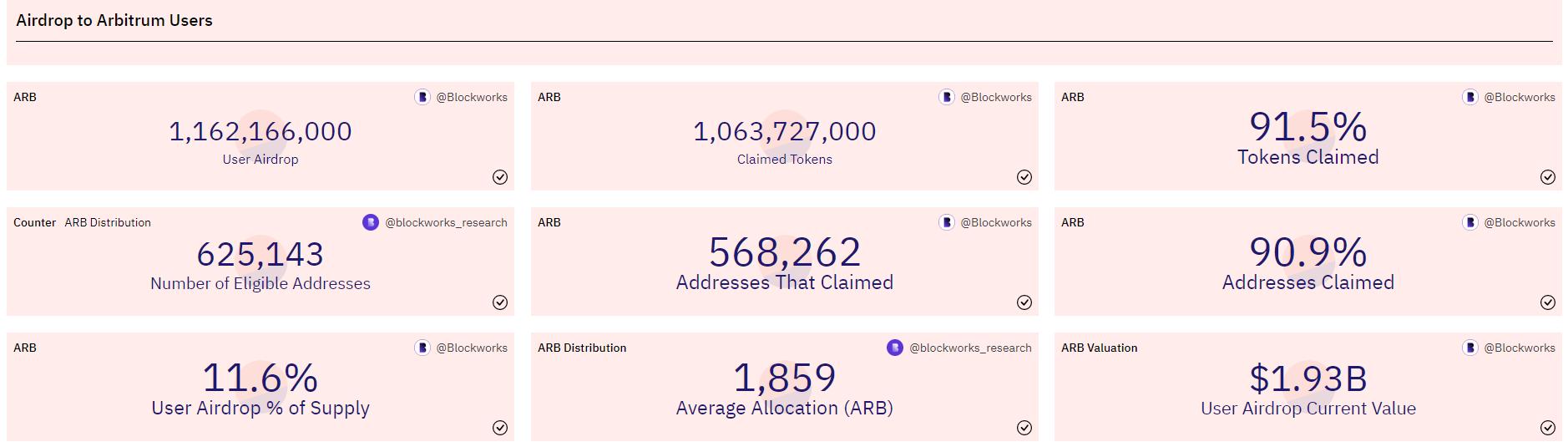Click the 1,162,166,000 User Airdrop value
The image size is (1568, 447).
point(260,131)
